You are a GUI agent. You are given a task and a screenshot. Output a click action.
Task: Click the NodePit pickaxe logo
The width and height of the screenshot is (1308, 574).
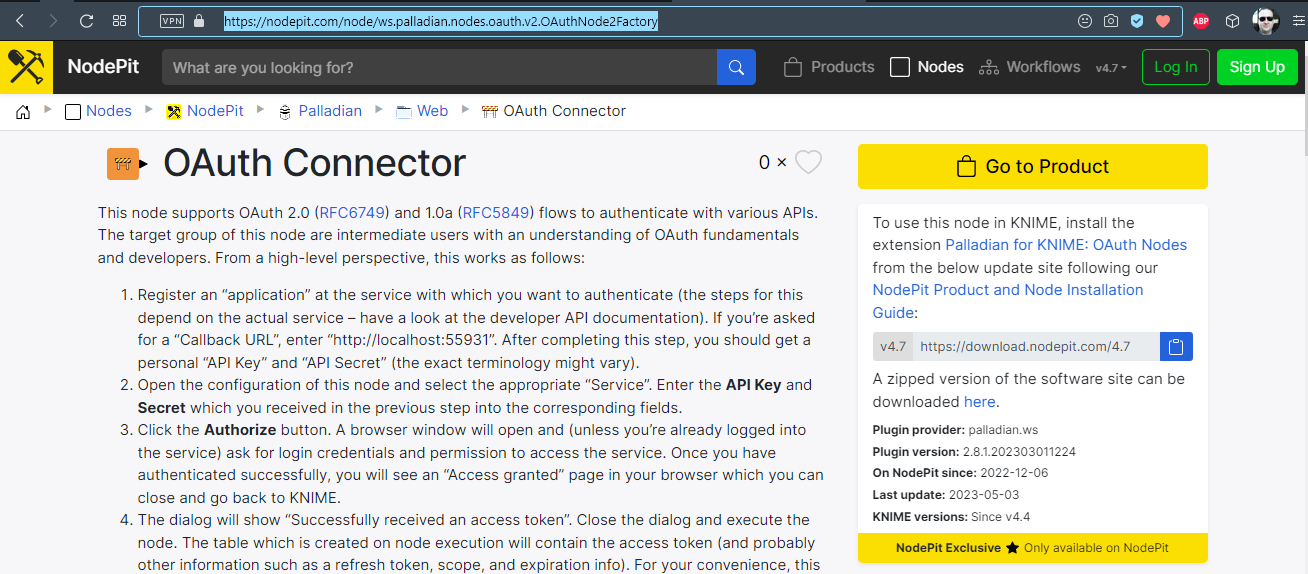tap(26, 67)
